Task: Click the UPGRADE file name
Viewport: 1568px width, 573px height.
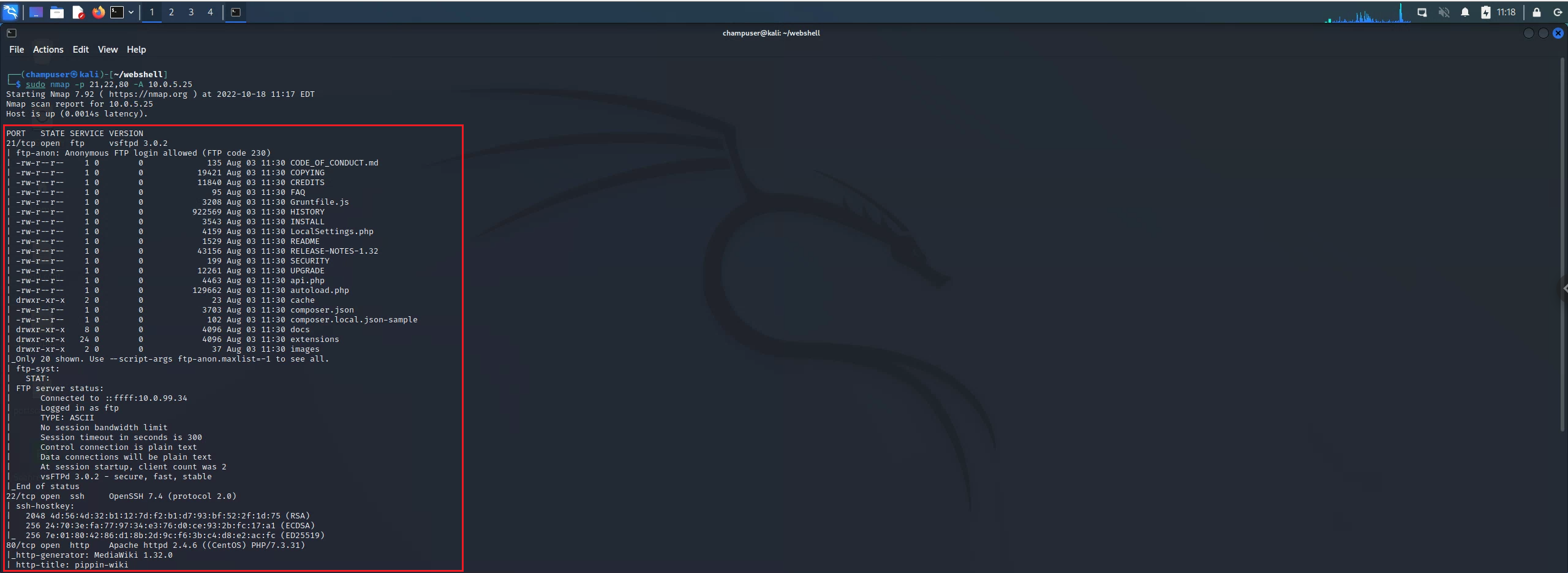Action: click(307, 271)
